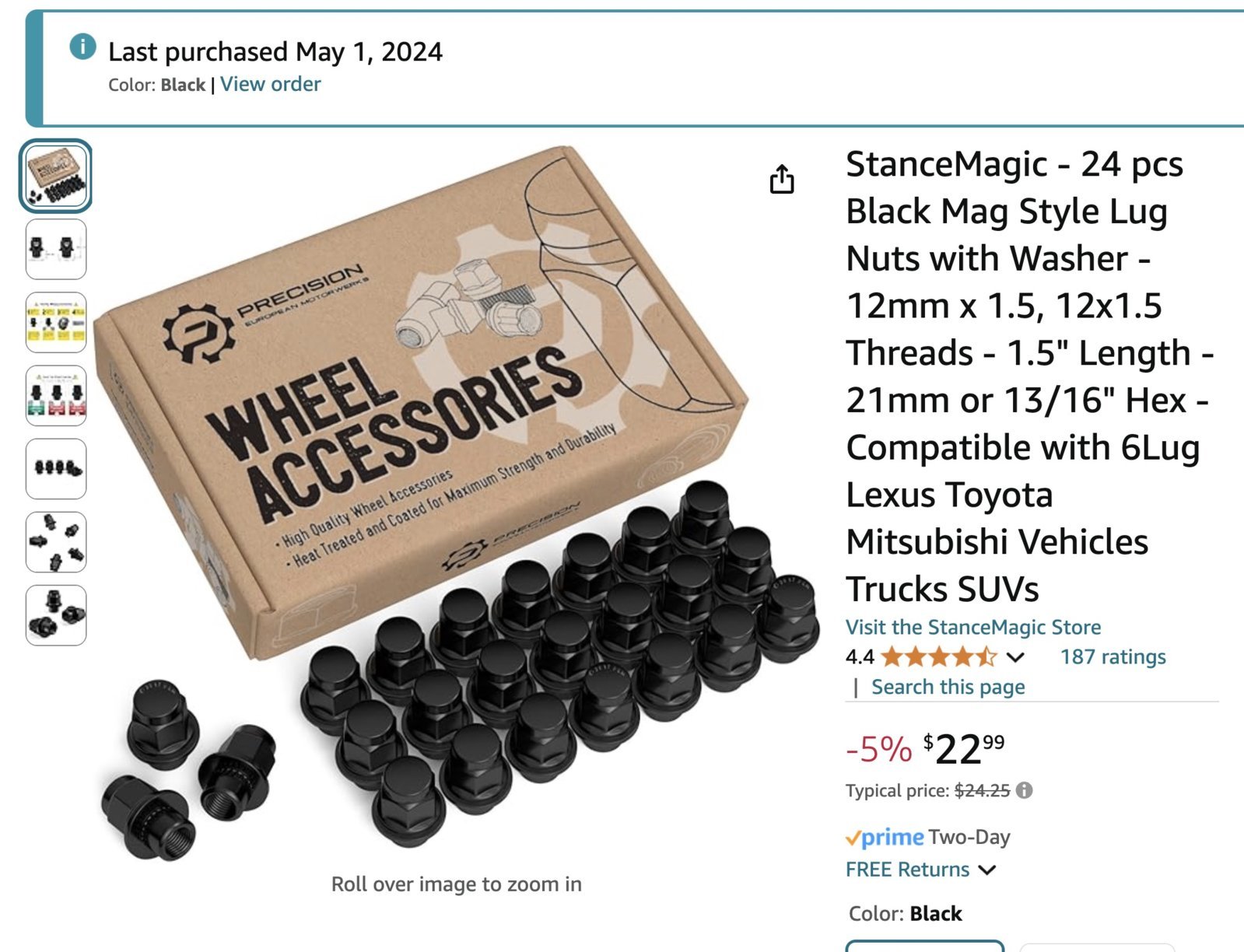Select the first thumbnail showing box and nuts
The height and width of the screenshot is (952, 1244).
pos(56,176)
